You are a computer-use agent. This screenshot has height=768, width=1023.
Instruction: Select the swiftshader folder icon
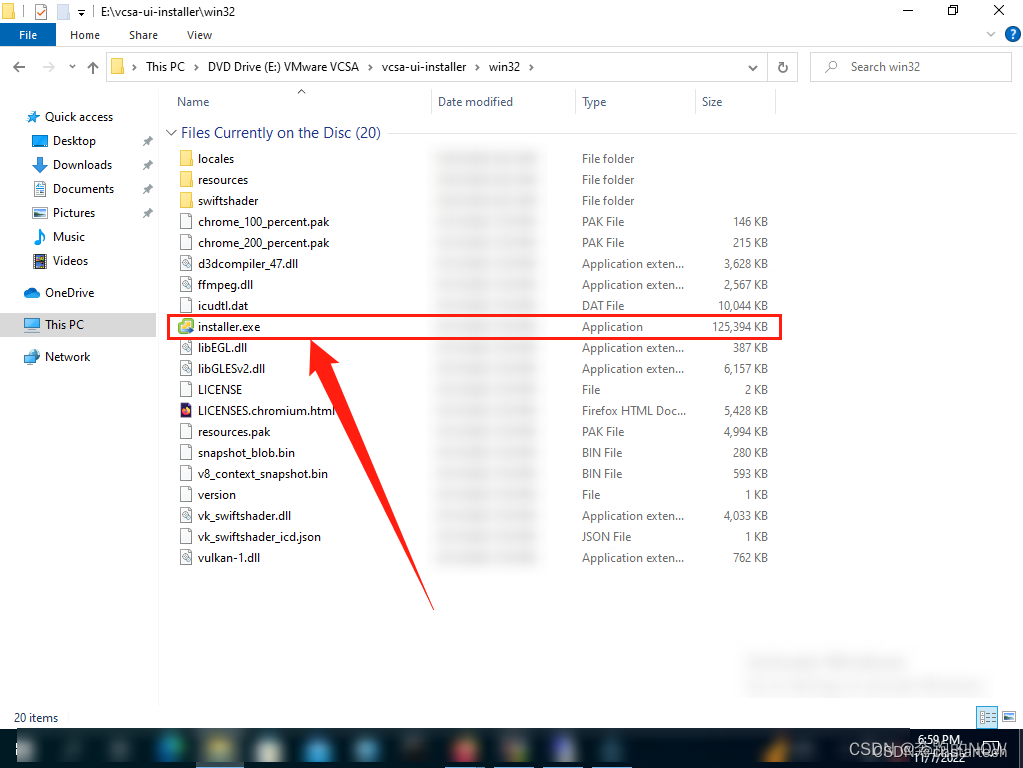186,200
